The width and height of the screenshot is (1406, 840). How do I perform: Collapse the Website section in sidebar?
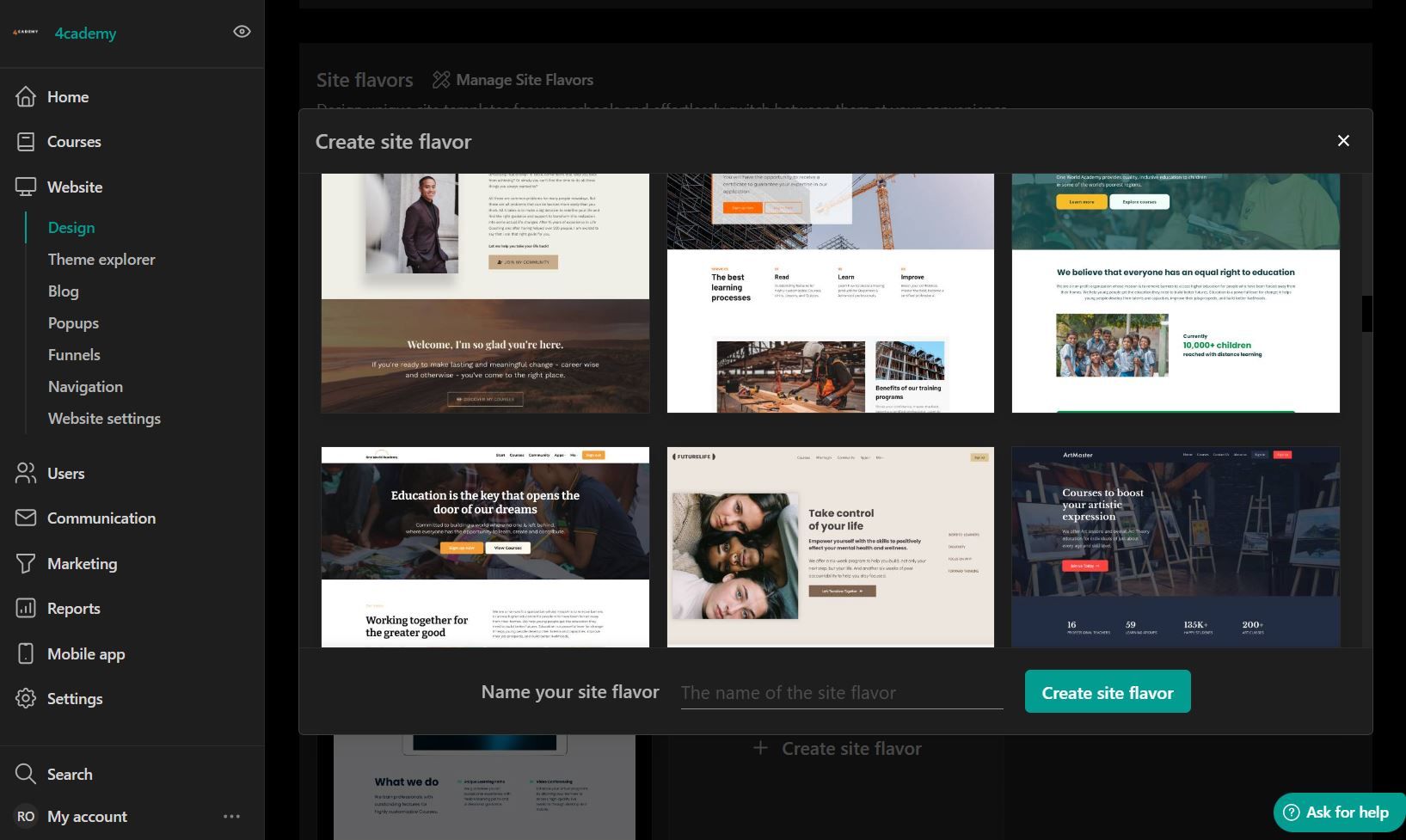click(x=75, y=187)
